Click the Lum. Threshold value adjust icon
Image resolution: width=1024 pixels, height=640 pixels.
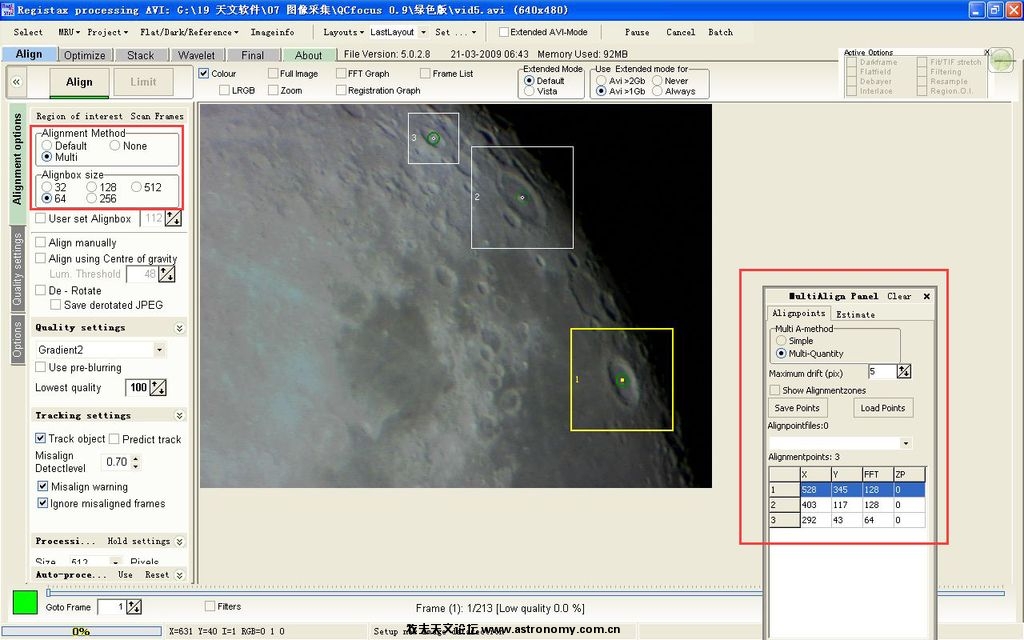pyautogui.click(x=167, y=274)
